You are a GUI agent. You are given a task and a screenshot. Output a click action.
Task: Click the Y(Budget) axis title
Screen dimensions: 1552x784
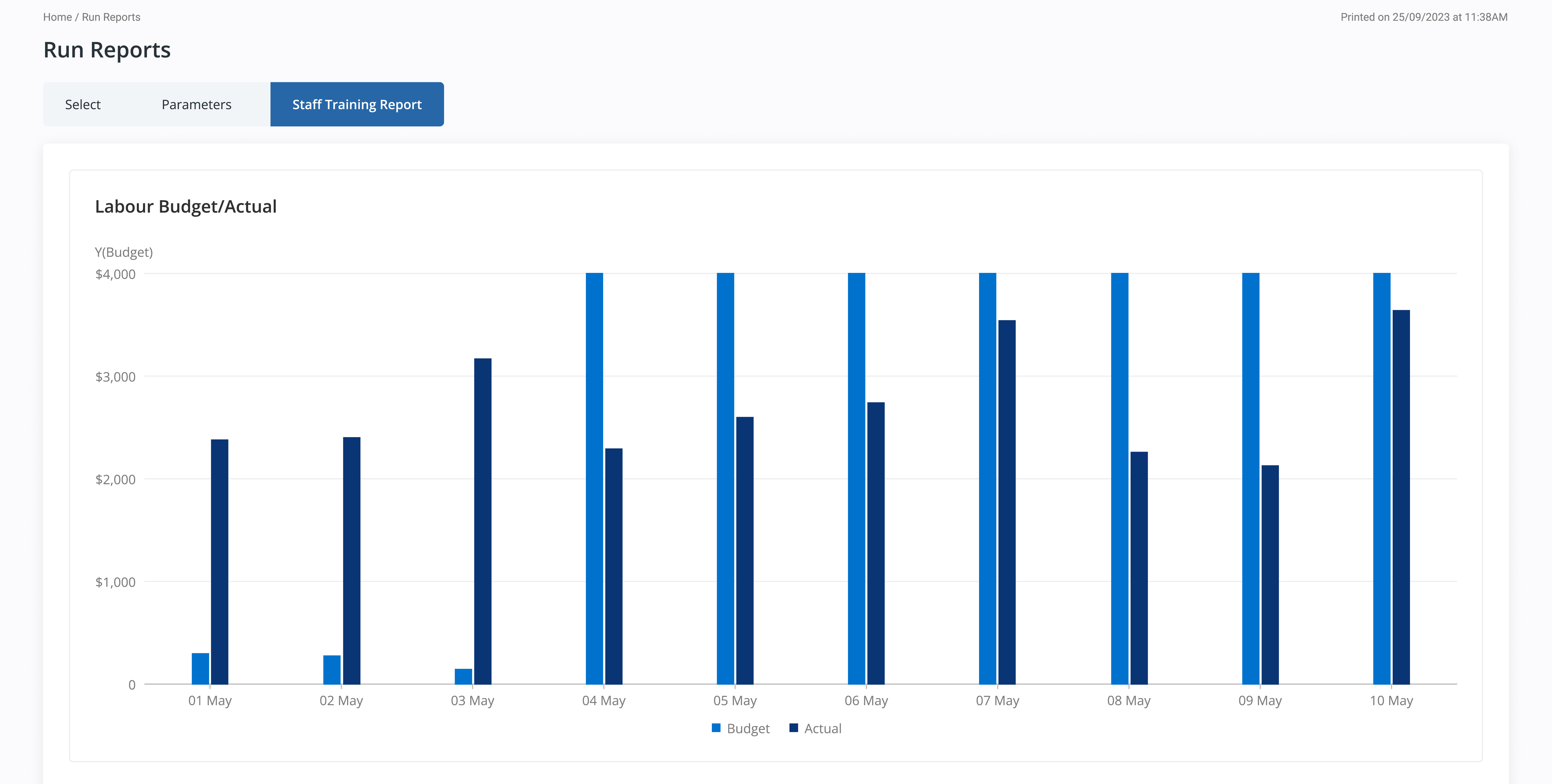pos(124,252)
